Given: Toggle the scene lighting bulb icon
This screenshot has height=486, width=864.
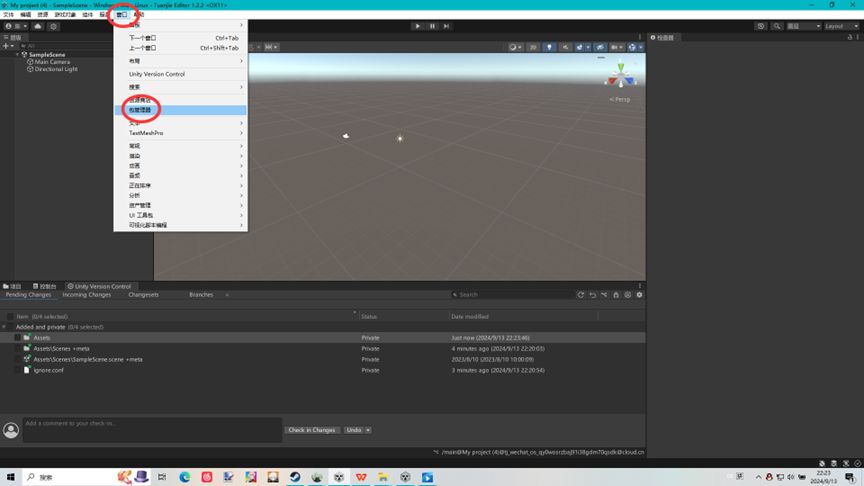Looking at the screenshot, I should point(549,47).
